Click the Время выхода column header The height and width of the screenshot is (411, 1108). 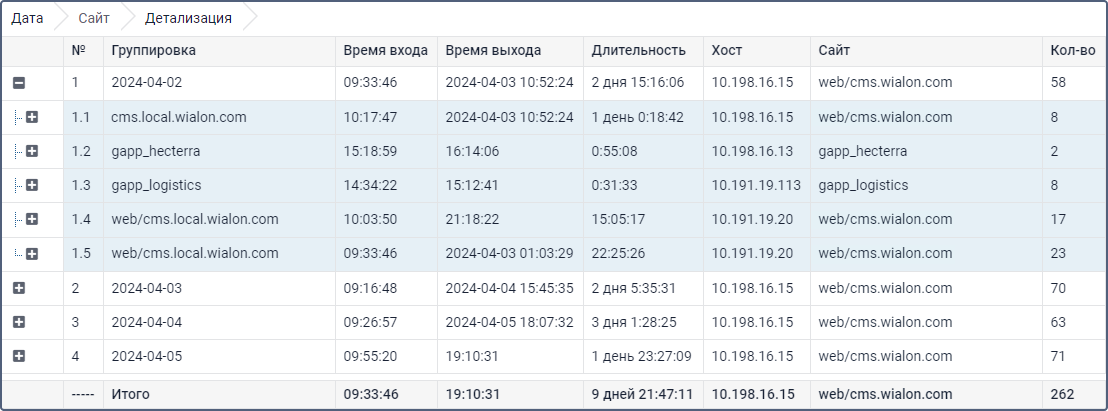pyautogui.click(x=493, y=50)
